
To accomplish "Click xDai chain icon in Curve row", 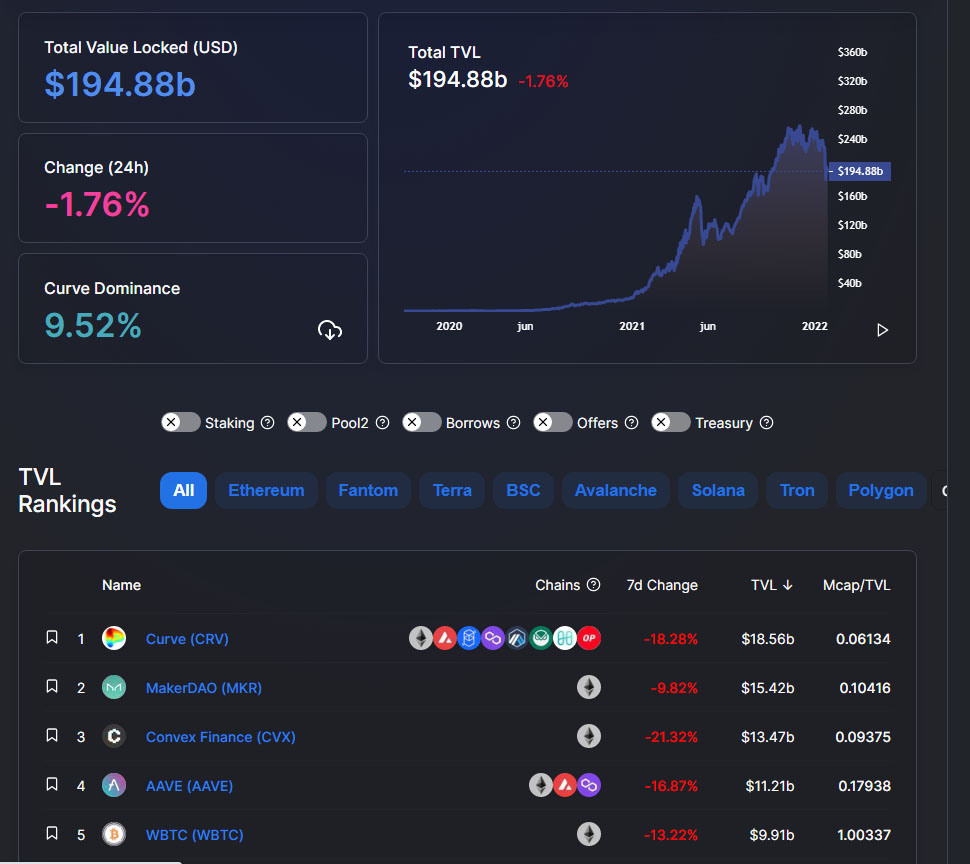I will point(541,638).
